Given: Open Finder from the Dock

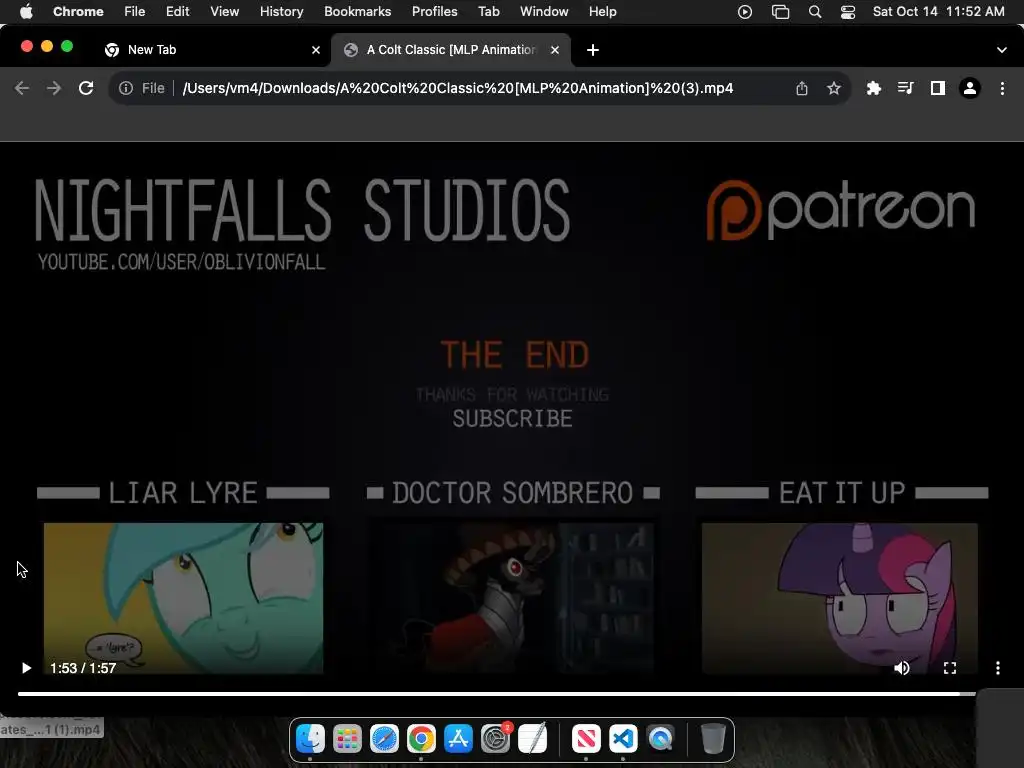Looking at the screenshot, I should [x=310, y=739].
